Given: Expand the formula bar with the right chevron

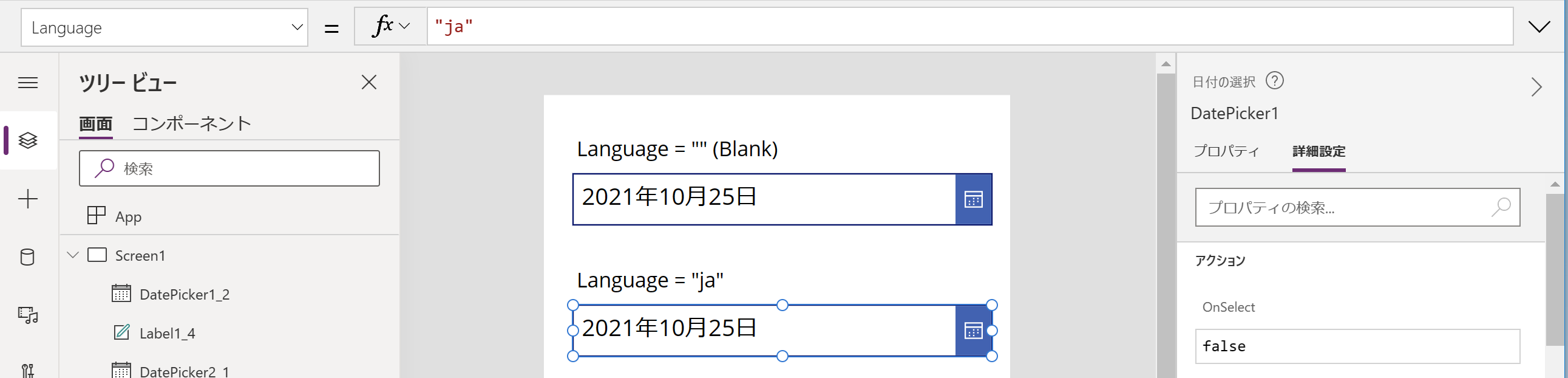Looking at the screenshot, I should pyautogui.click(x=1539, y=26).
